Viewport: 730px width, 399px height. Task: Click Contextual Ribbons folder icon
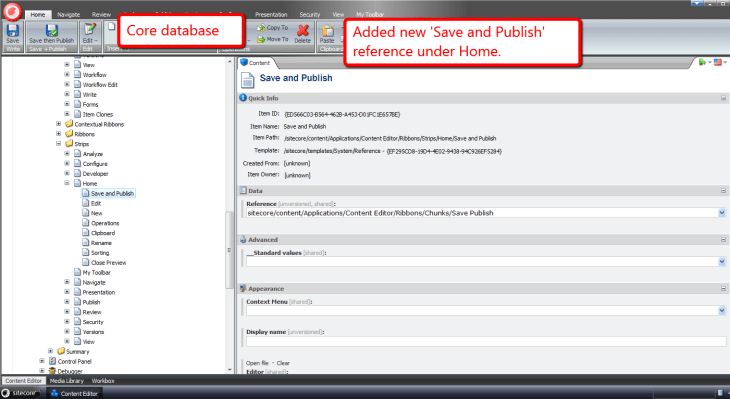pyautogui.click(x=69, y=124)
